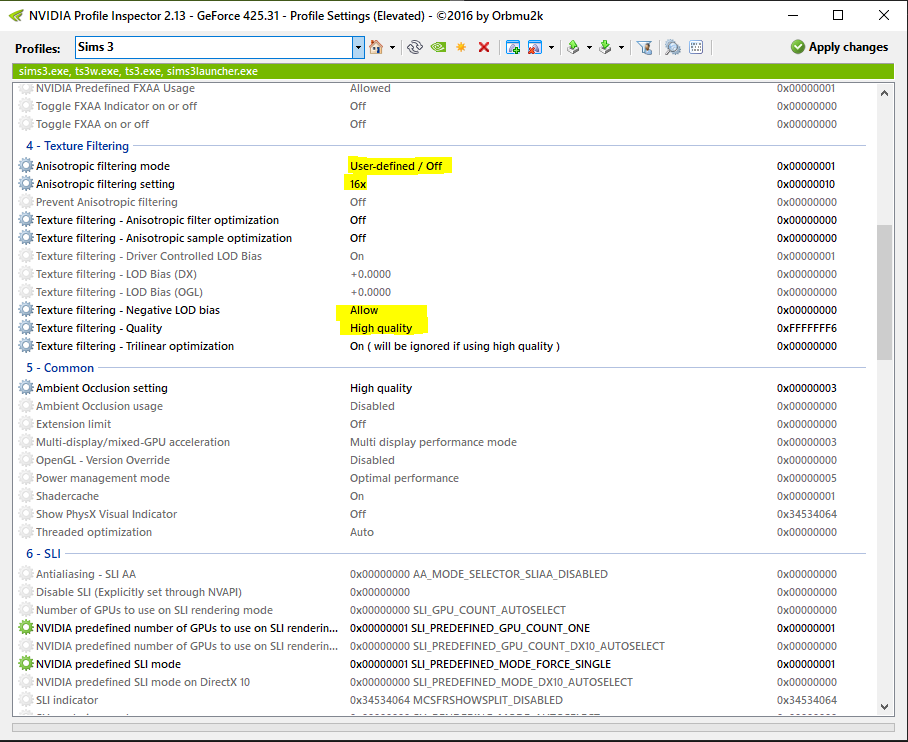Viewport: 908px width, 742px height.
Task: Click the magnifier gear scan profiles icon
Action: point(672,47)
